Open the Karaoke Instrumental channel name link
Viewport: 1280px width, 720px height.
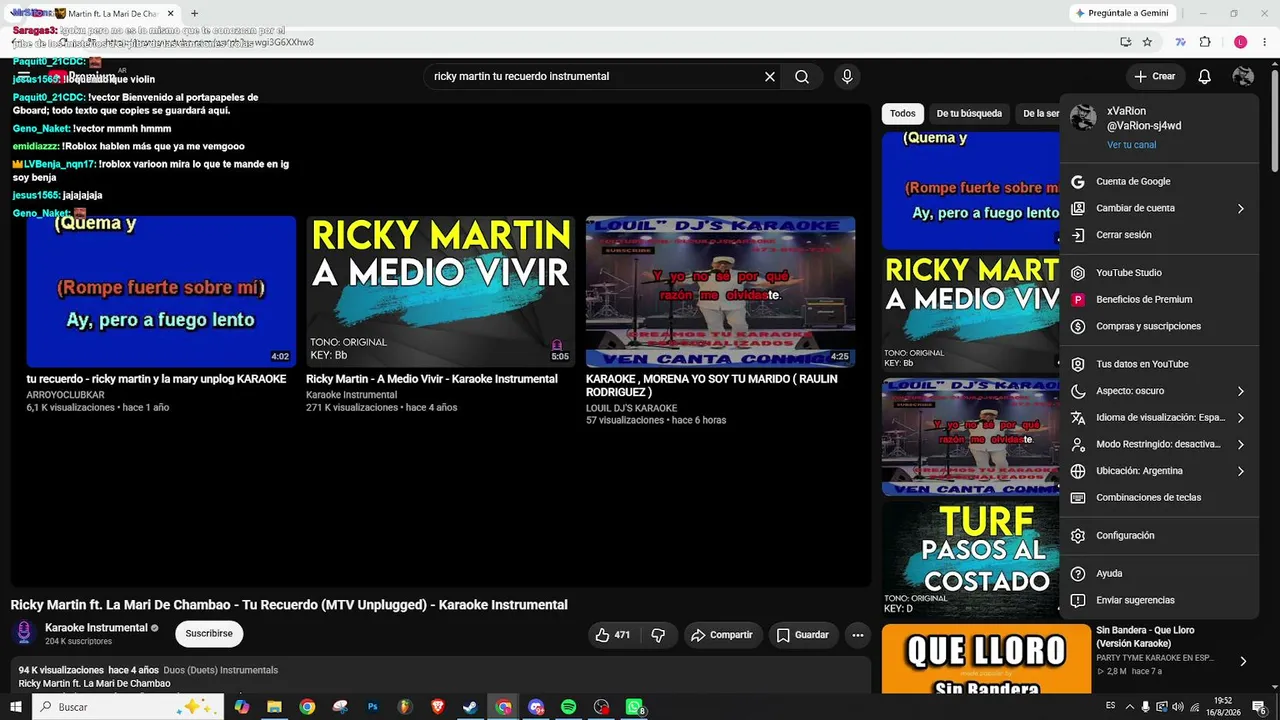(x=96, y=628)
